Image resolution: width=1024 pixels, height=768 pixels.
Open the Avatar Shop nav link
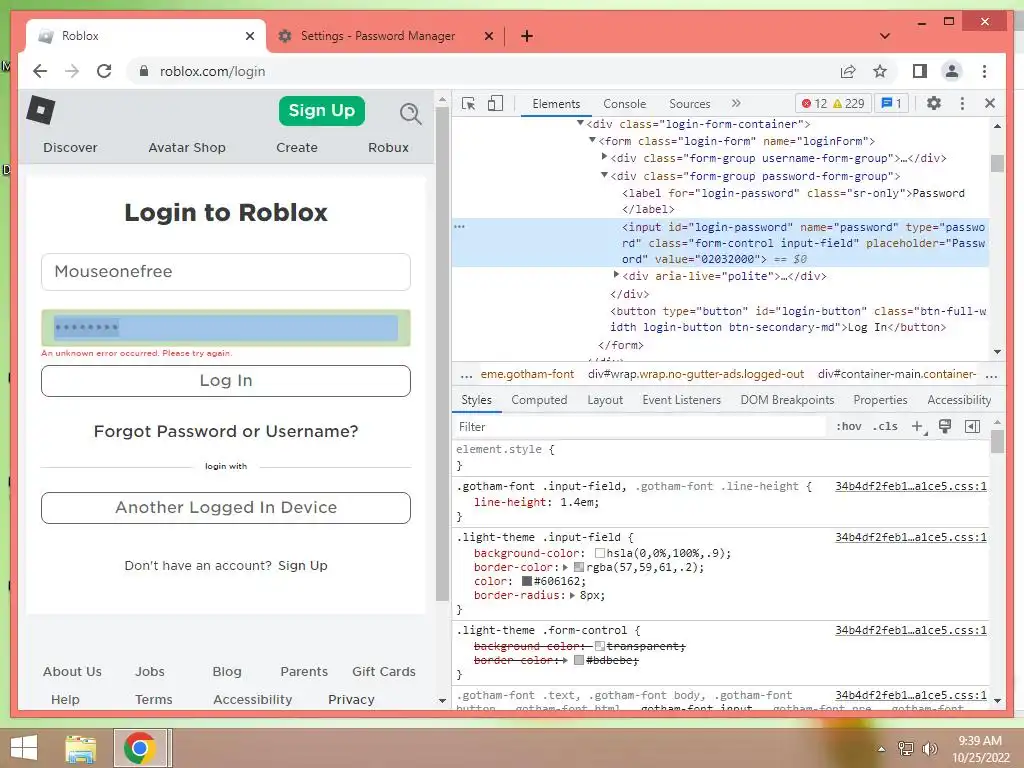(187, 148)
